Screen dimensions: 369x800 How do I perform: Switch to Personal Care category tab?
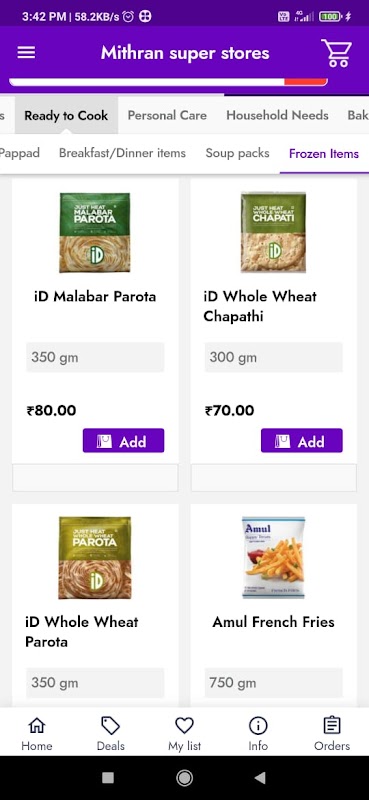click(x=167, y=115)
